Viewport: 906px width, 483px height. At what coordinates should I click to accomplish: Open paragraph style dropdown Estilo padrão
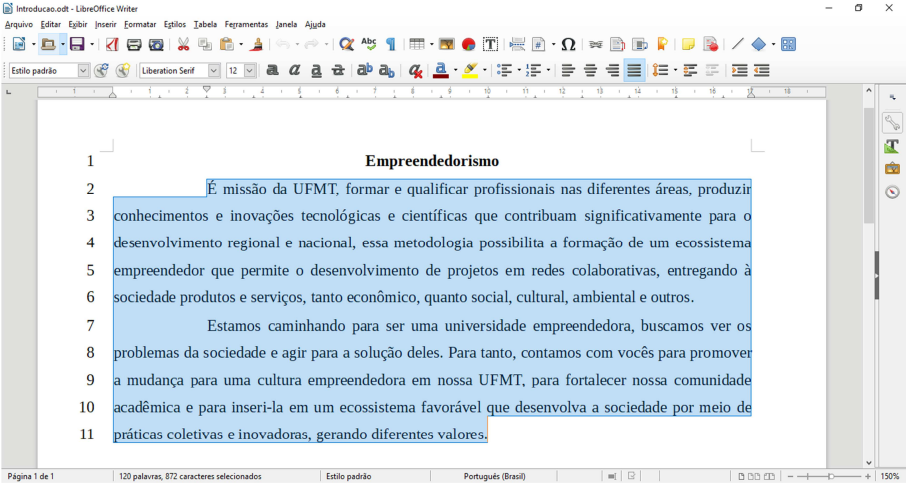[84, 70]
